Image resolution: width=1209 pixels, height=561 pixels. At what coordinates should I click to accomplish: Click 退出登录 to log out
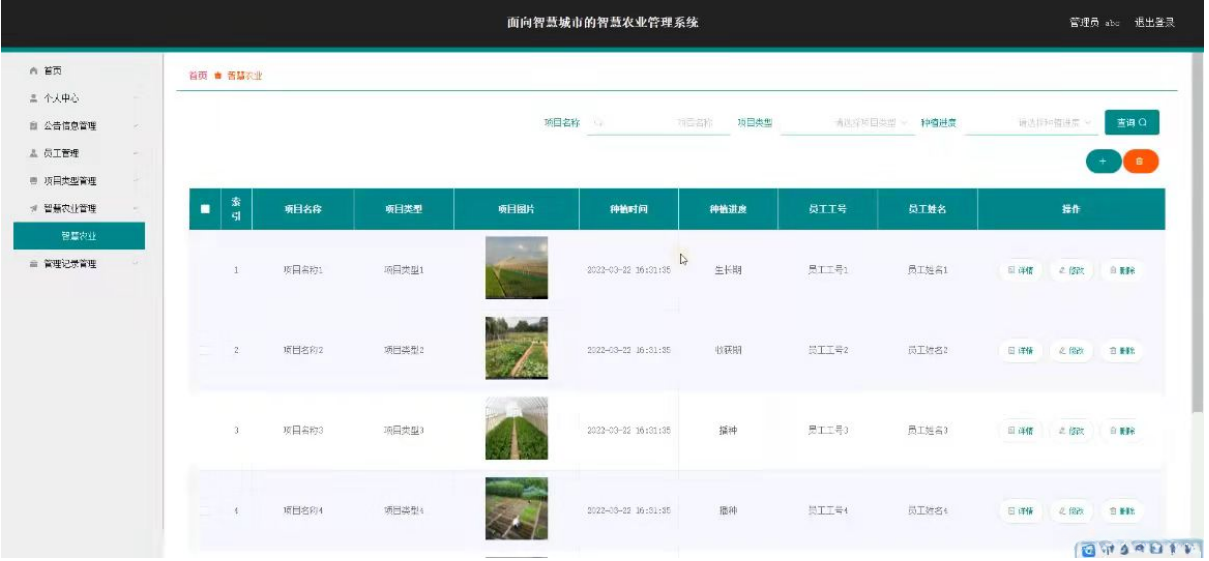(1154, 23)
